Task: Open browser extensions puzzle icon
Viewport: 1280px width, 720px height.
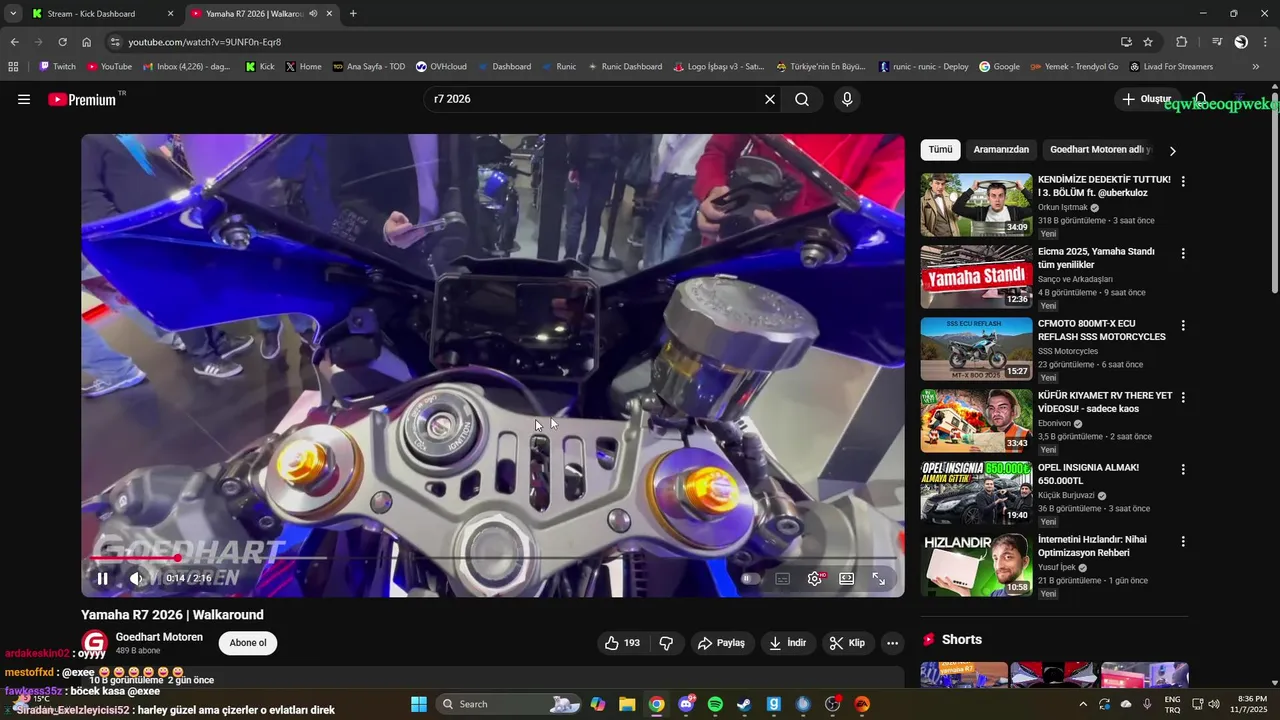Action: 1182,42
